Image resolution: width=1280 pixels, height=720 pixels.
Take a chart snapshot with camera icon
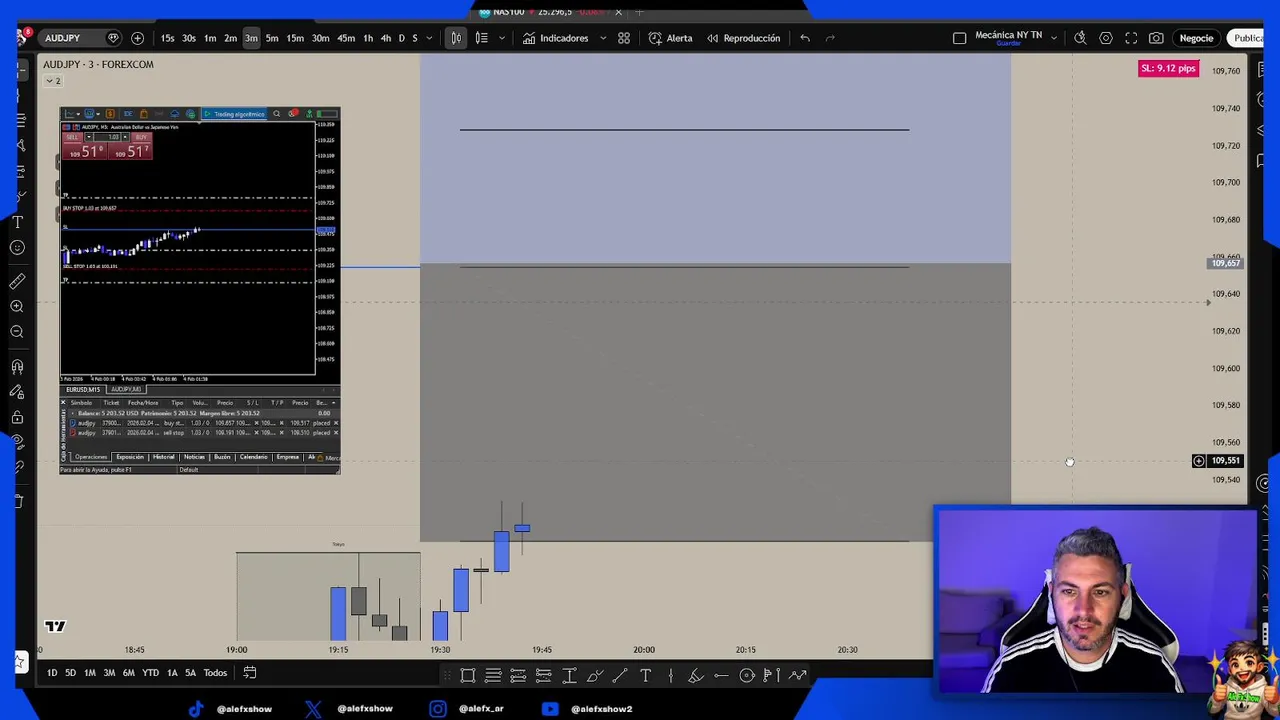point(1156,38)
